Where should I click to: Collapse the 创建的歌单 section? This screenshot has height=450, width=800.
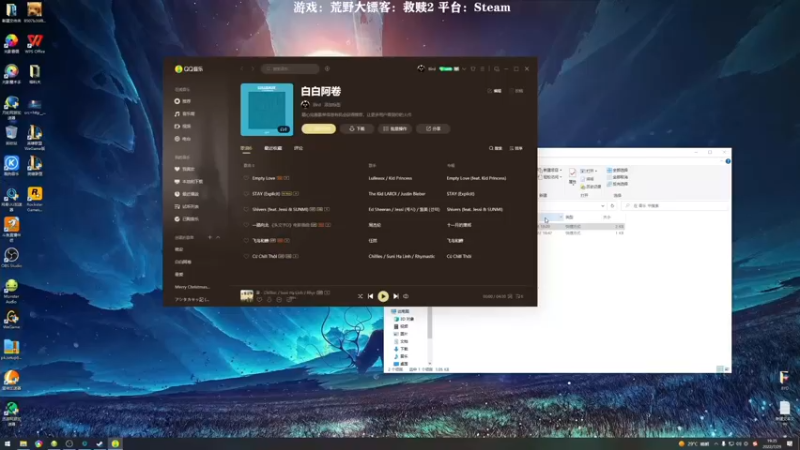(218, 237)
